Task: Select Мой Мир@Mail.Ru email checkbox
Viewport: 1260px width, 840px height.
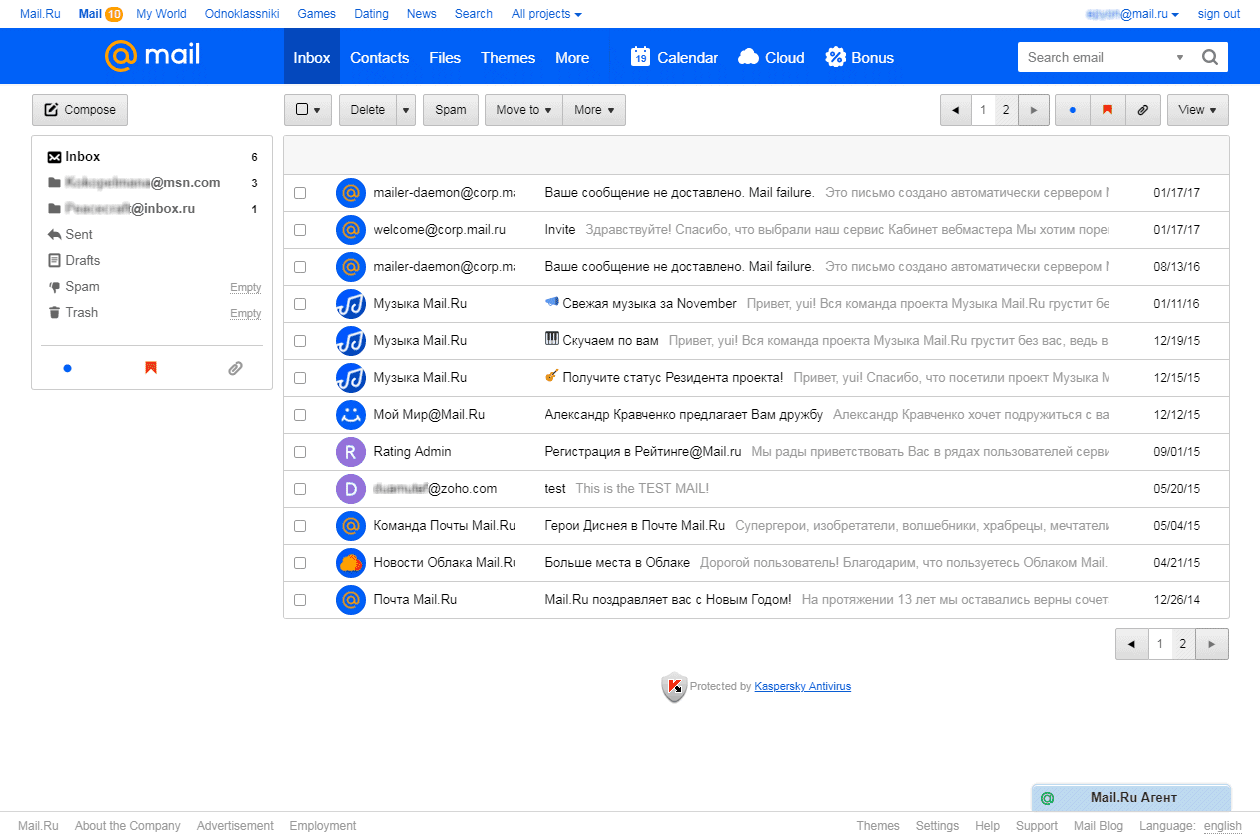Action: [300, 415]
